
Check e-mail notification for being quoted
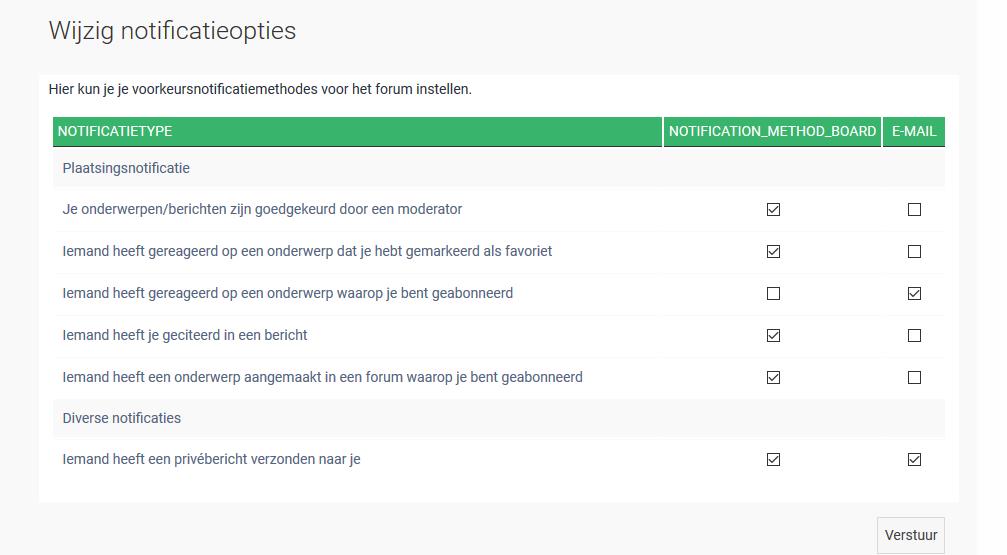coord(914,336)
